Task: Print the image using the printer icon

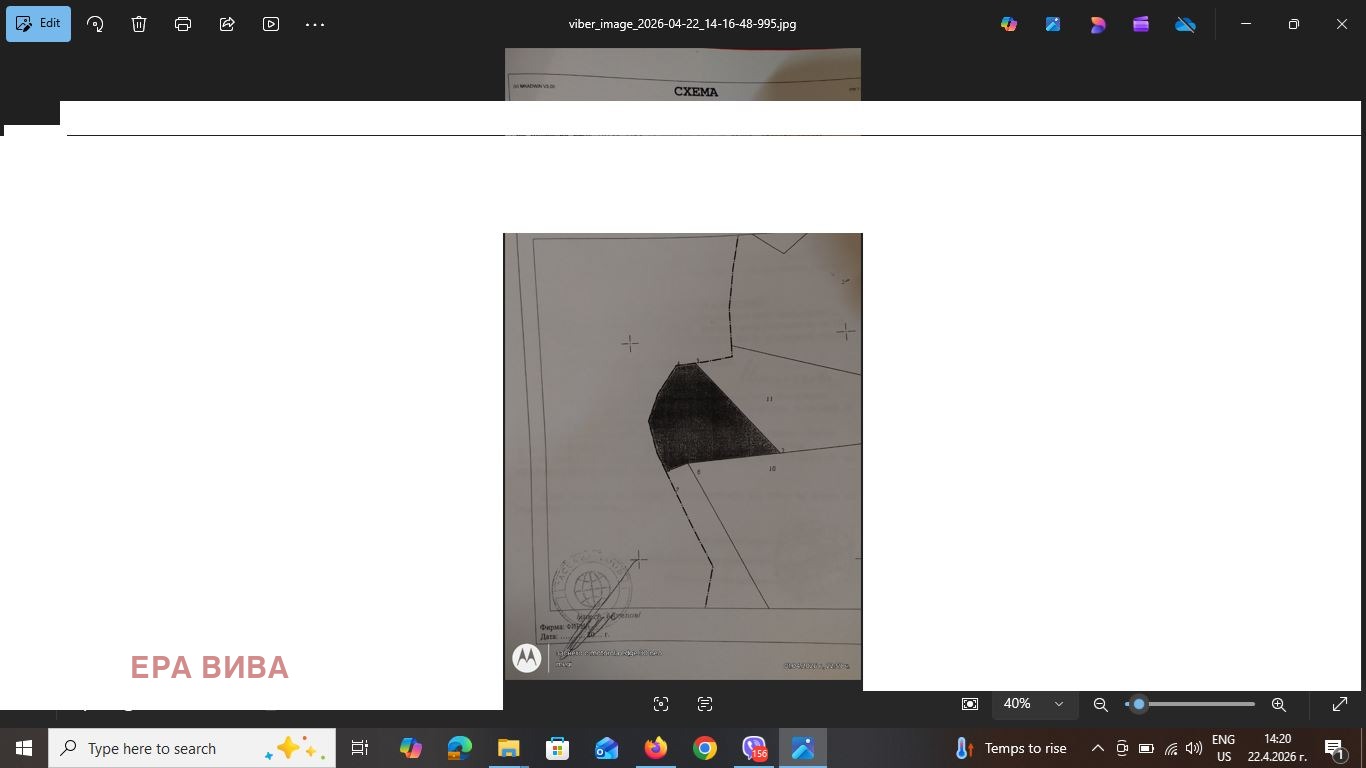Action: click(183, 24)
